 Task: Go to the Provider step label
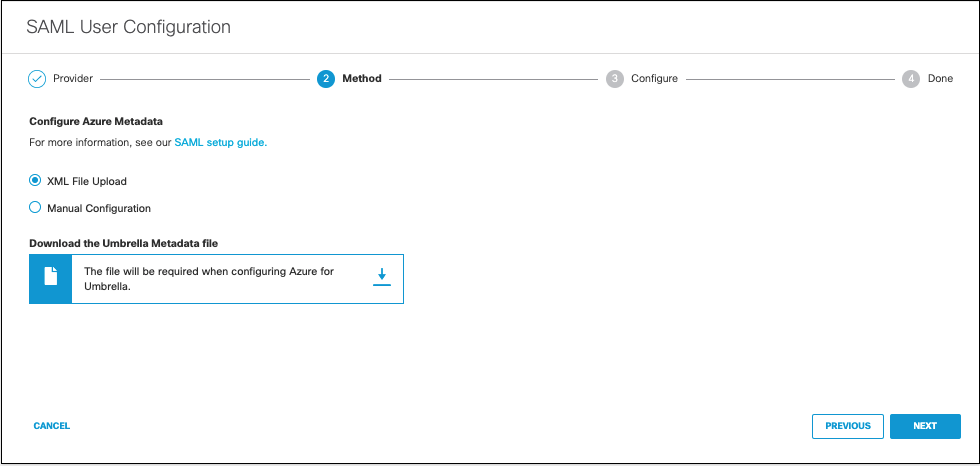click(72, 79)
